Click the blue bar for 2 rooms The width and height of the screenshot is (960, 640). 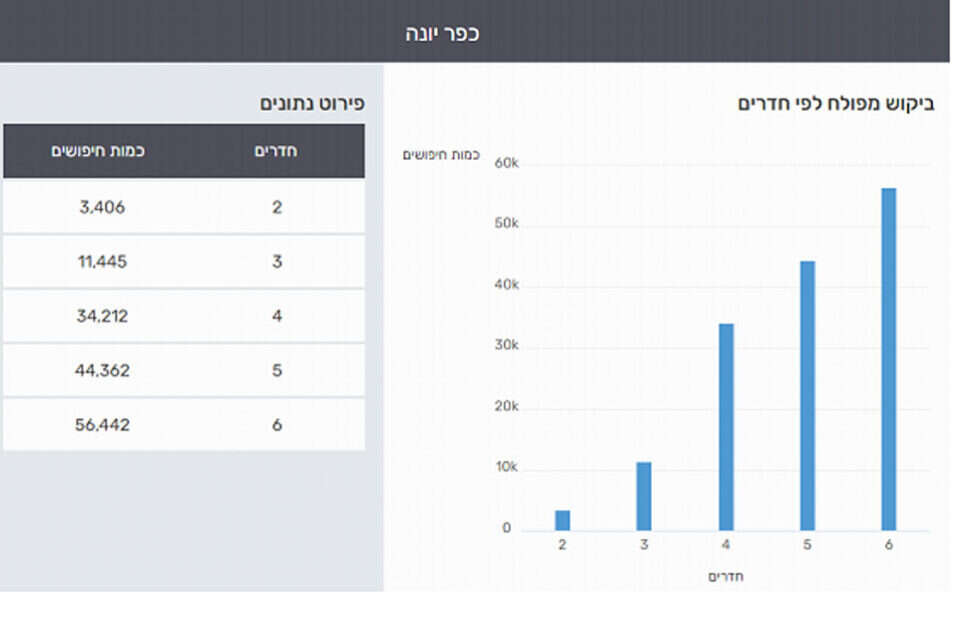tap(563, 520)
